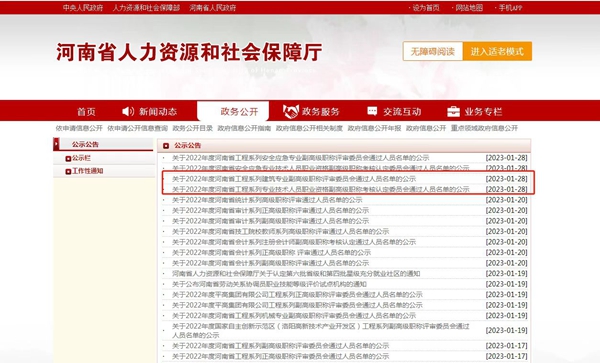Click the 无障碍阅读 button

tap(433, 51)
